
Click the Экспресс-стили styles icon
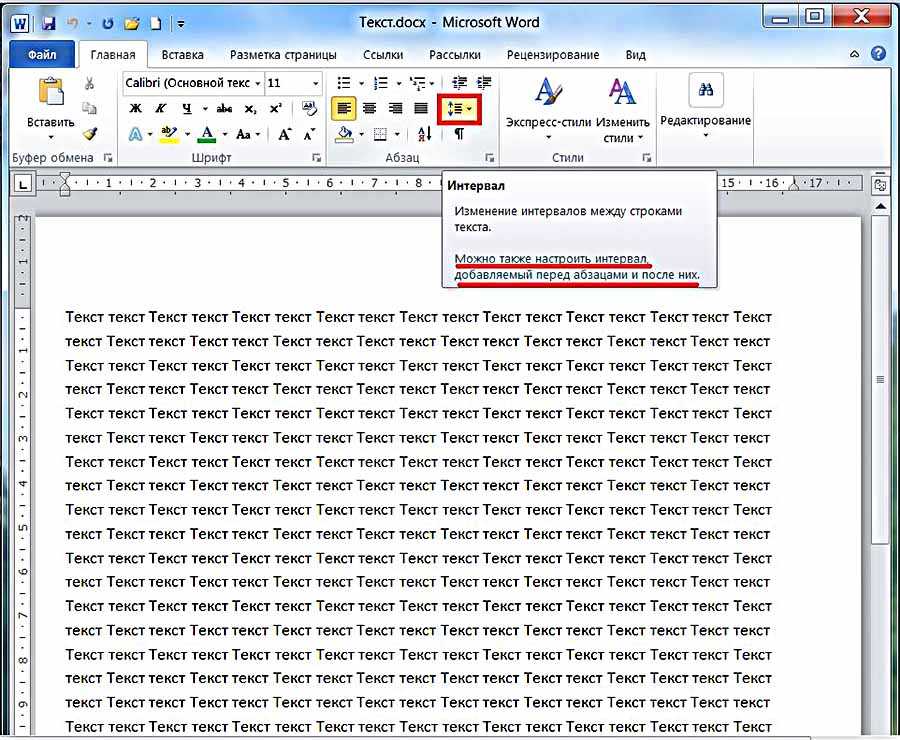pos(547,93)
